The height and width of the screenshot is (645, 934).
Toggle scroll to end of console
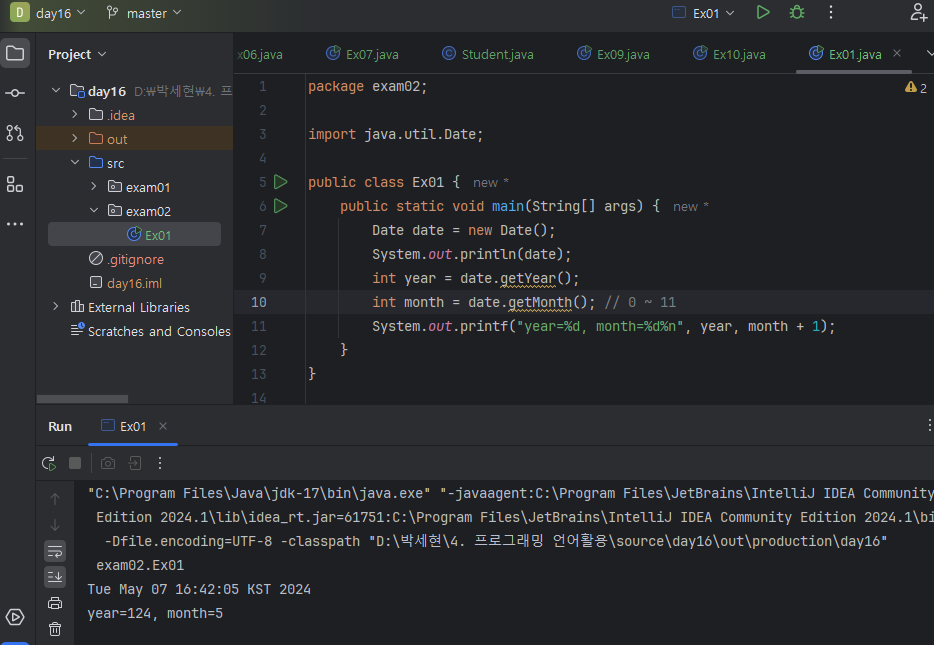tap(55, 576)
